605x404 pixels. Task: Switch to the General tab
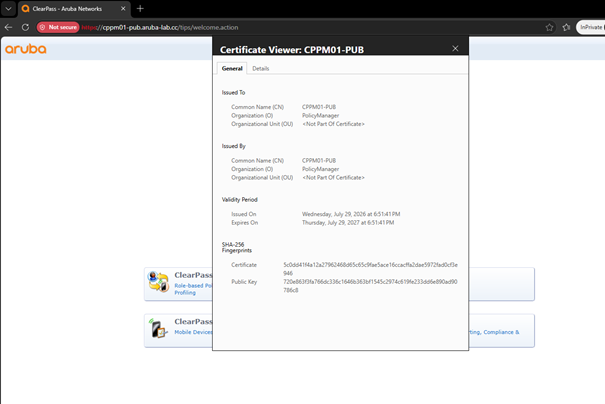(x=232, y=68)
